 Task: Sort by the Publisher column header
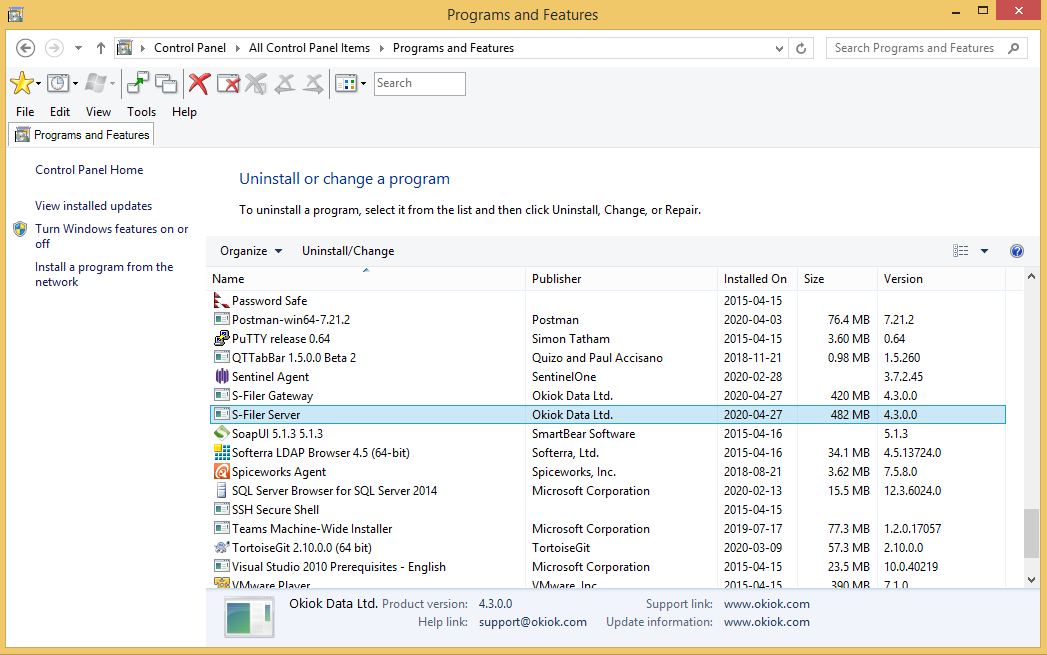[622, 278]
